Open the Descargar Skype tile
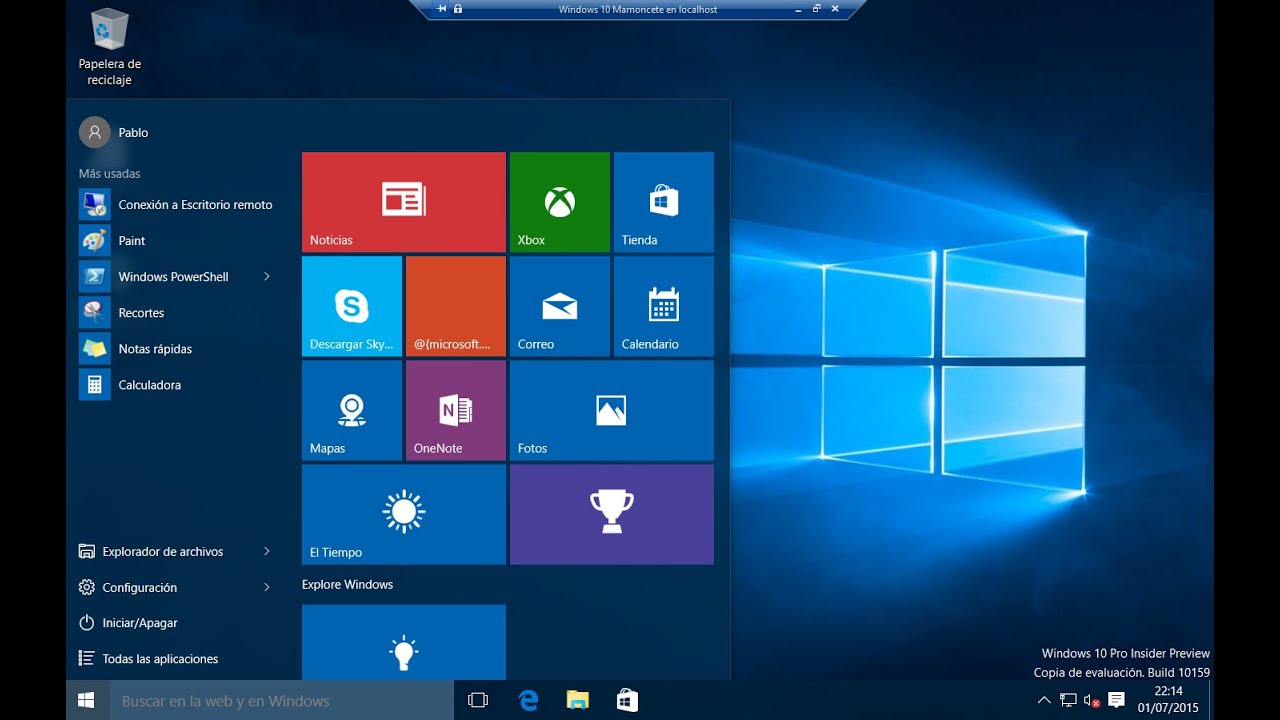Viewport: 1280px width, 720px height. 351,306
